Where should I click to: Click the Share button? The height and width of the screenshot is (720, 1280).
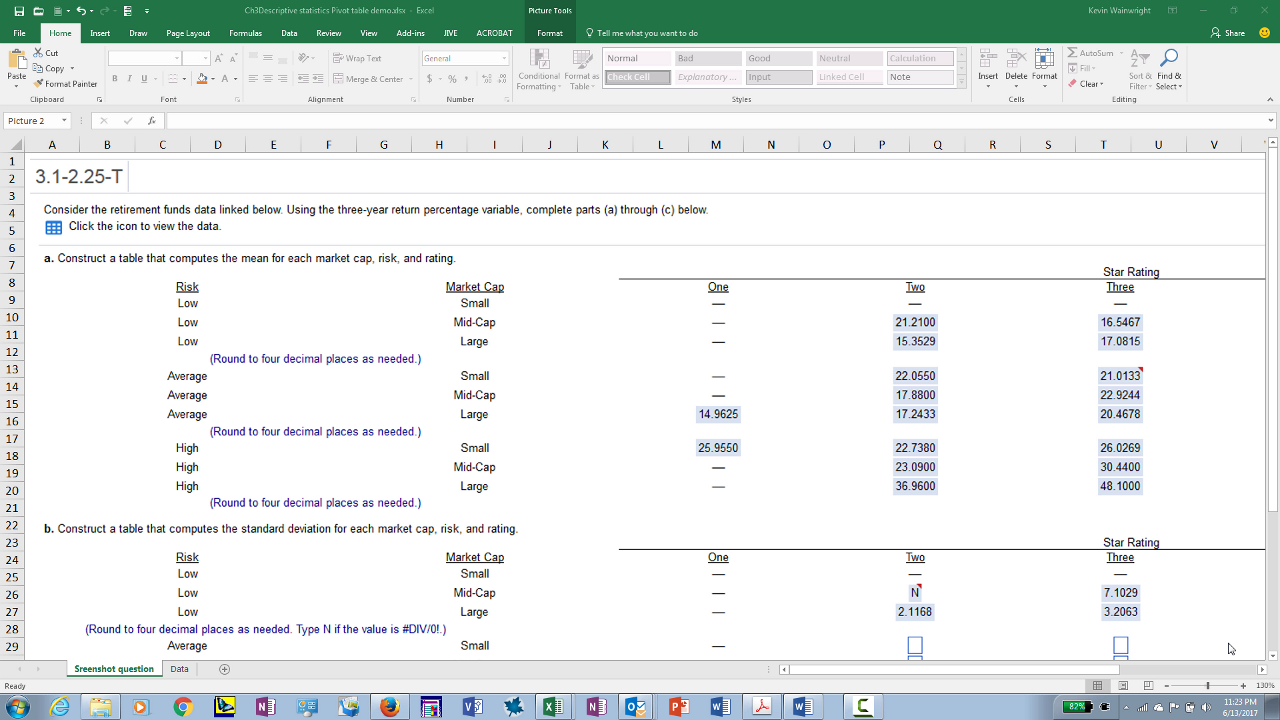[x=1228, y=33]
